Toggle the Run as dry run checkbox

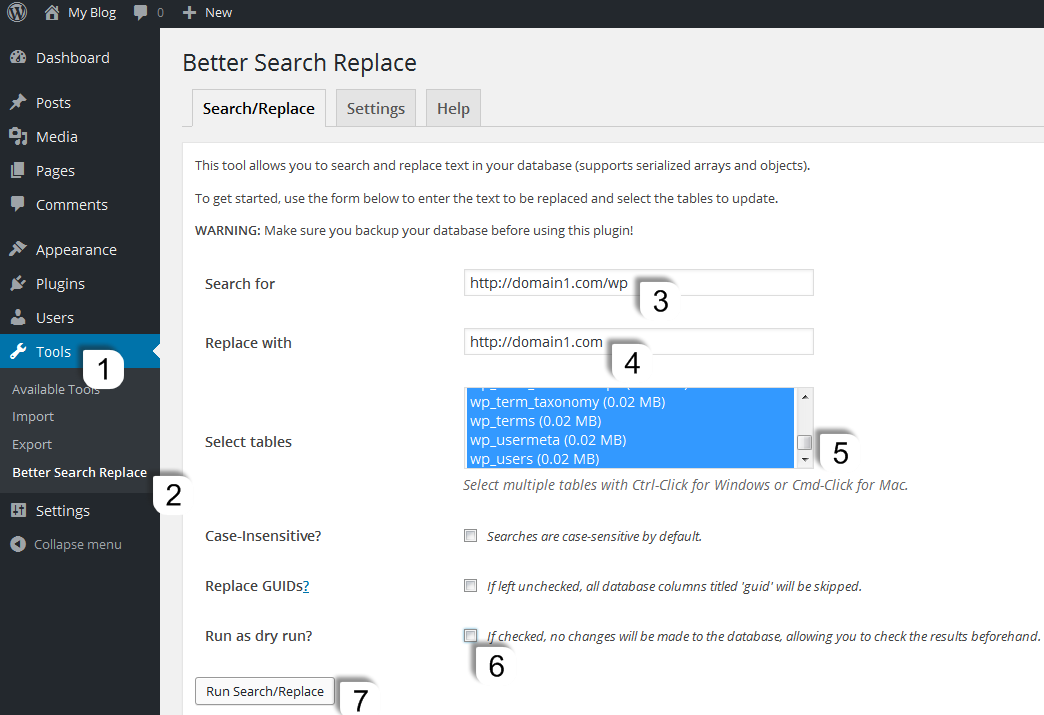pos(470,635)
